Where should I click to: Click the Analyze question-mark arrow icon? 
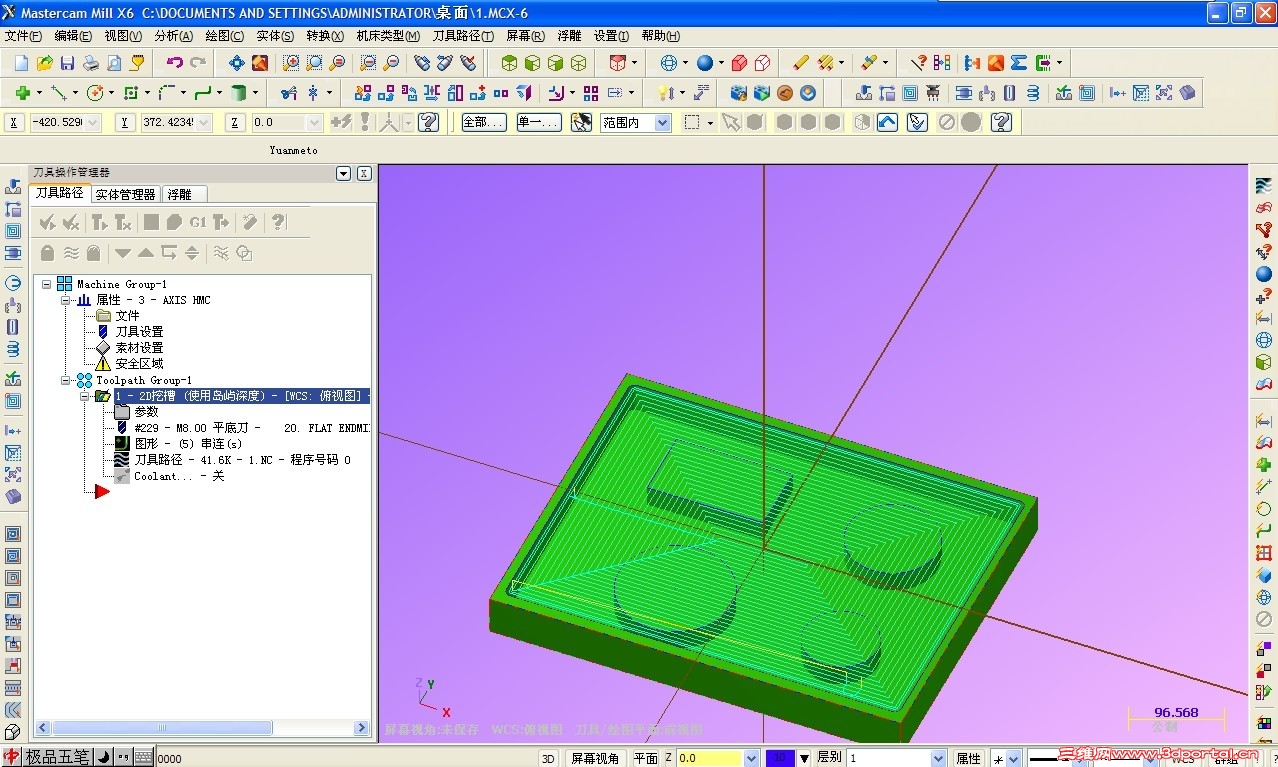918,63
